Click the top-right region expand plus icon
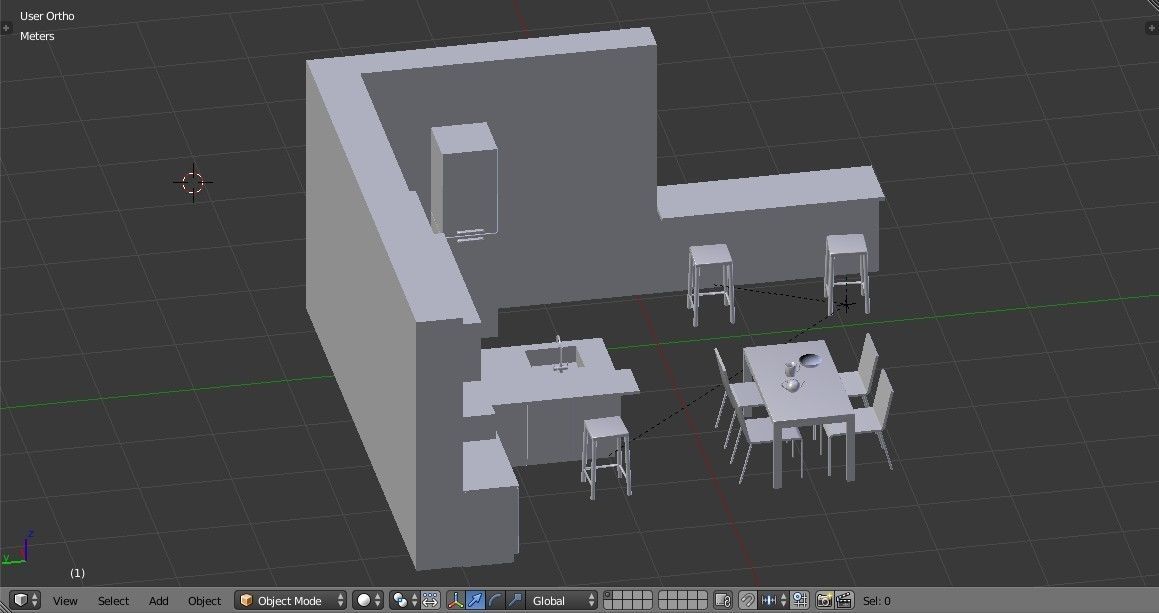1159x613 pixels. click(x=1152, y=28)
